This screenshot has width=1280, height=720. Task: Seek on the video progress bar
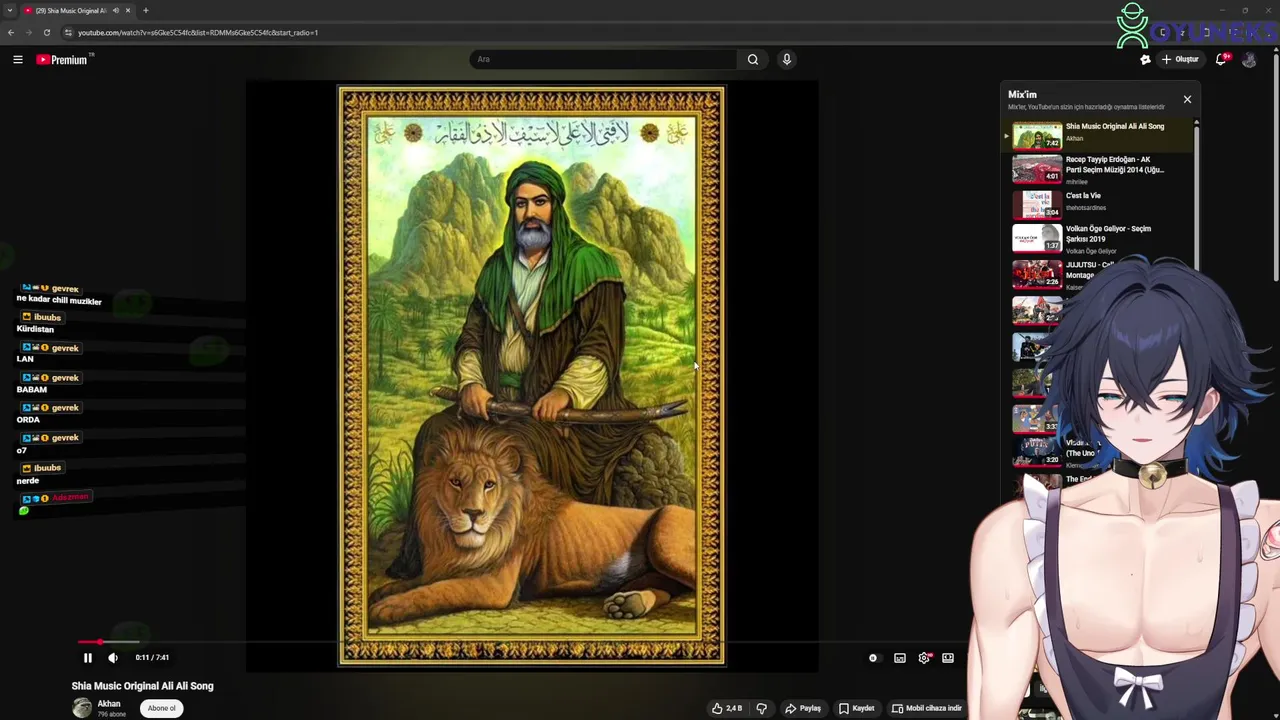(x=520, y=642)
